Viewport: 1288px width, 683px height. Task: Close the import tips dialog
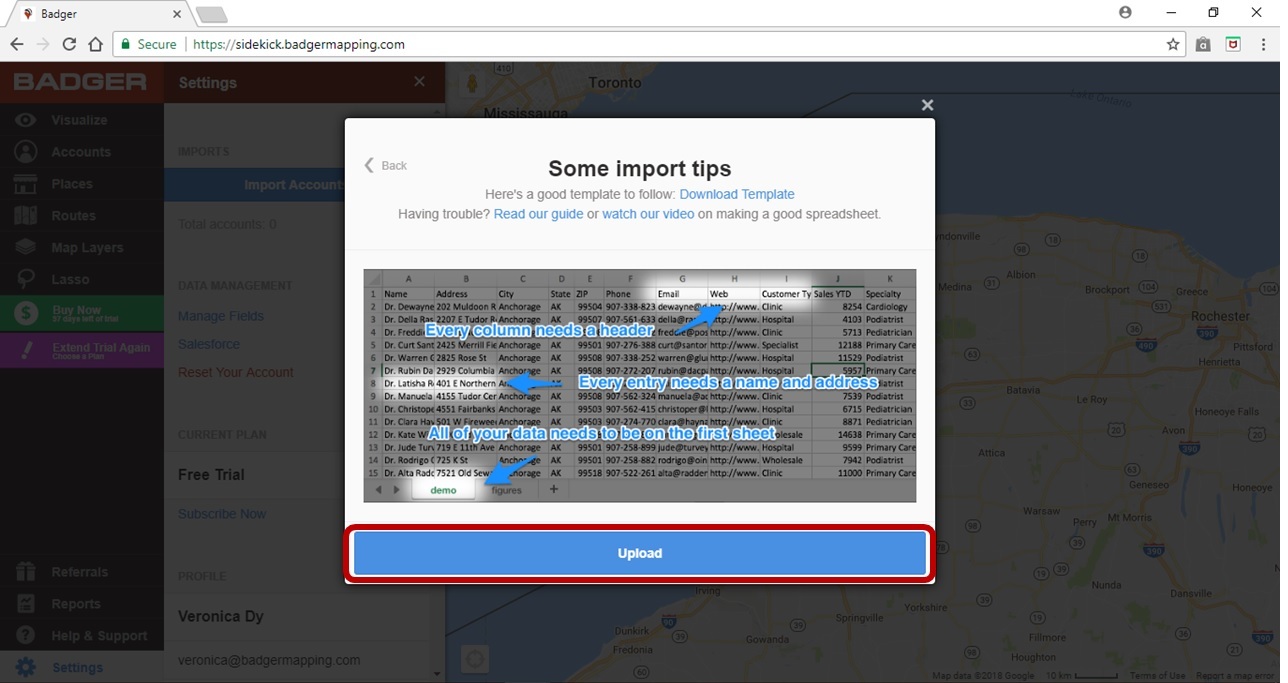[x=927, y=105]
